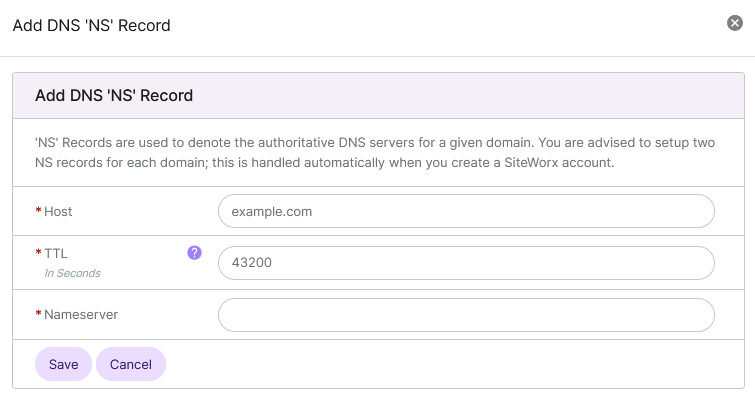Click the Host field label
The image size is (755, 412).
pyautogui.click(x=58, y=212)
